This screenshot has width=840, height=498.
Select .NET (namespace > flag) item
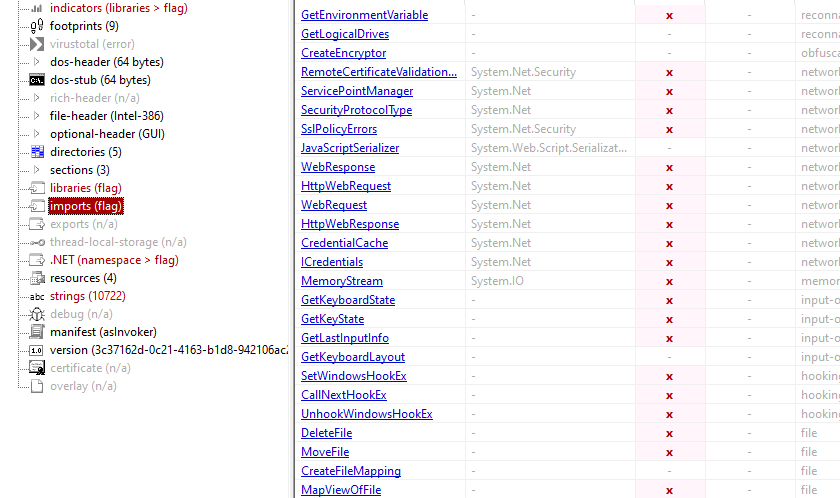click(x=114, y=260)
